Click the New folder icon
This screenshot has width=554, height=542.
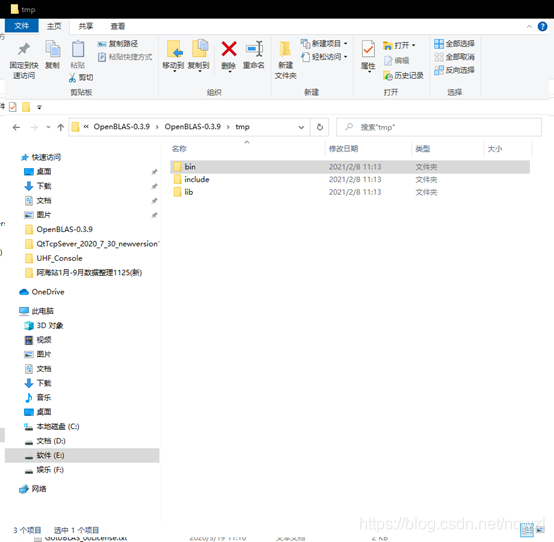285,49
